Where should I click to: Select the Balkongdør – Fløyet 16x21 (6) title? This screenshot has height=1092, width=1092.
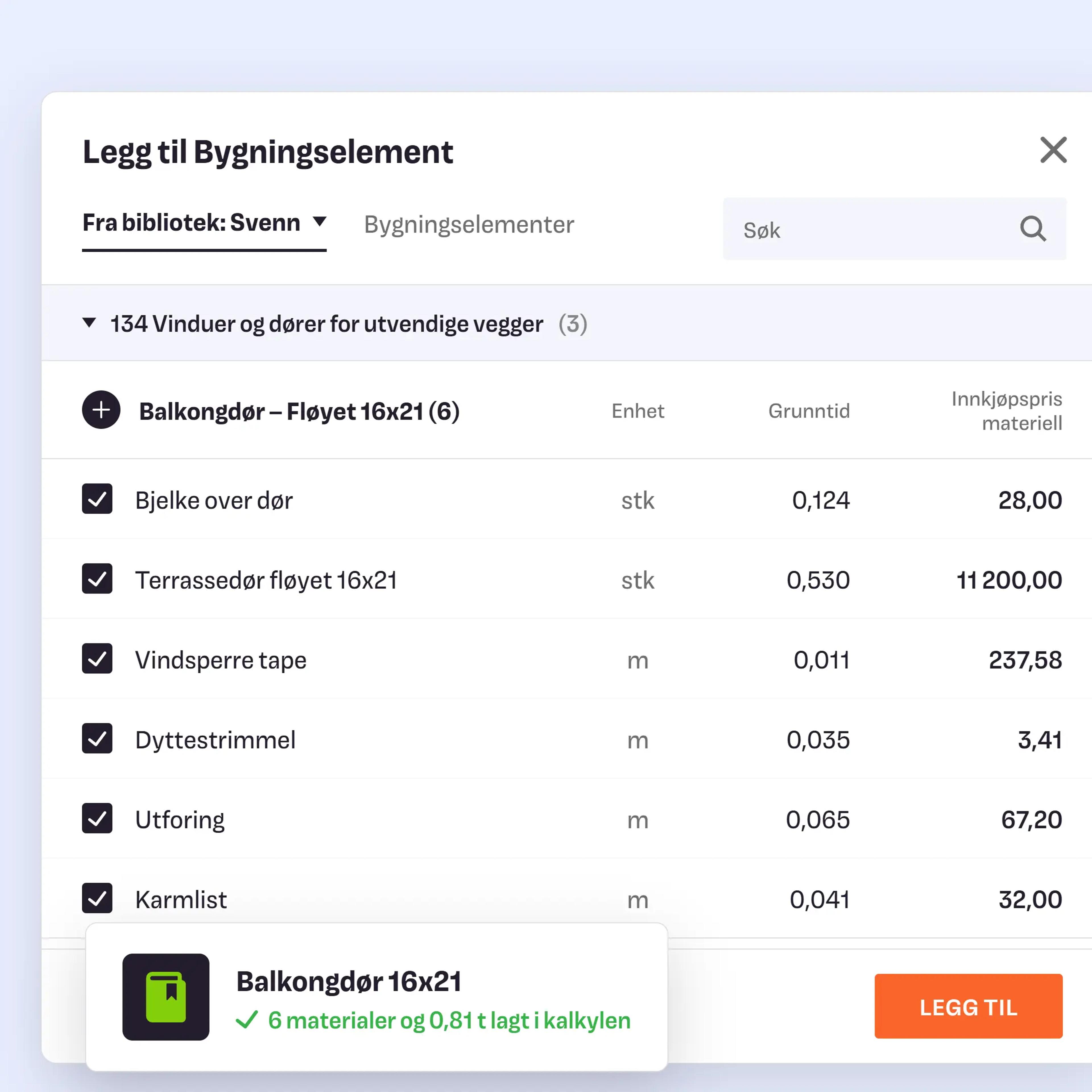(299, 411)
